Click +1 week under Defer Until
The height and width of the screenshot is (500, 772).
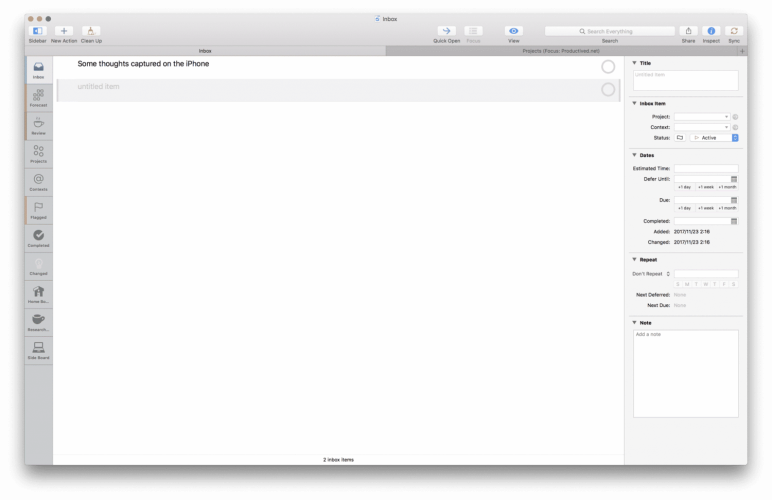pyautogui.click(x=706, y=187)
